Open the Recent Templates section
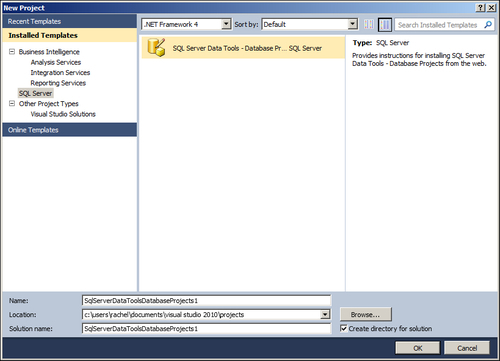The height and width of the screenshot is (361, 500). [x=69, y=21]
